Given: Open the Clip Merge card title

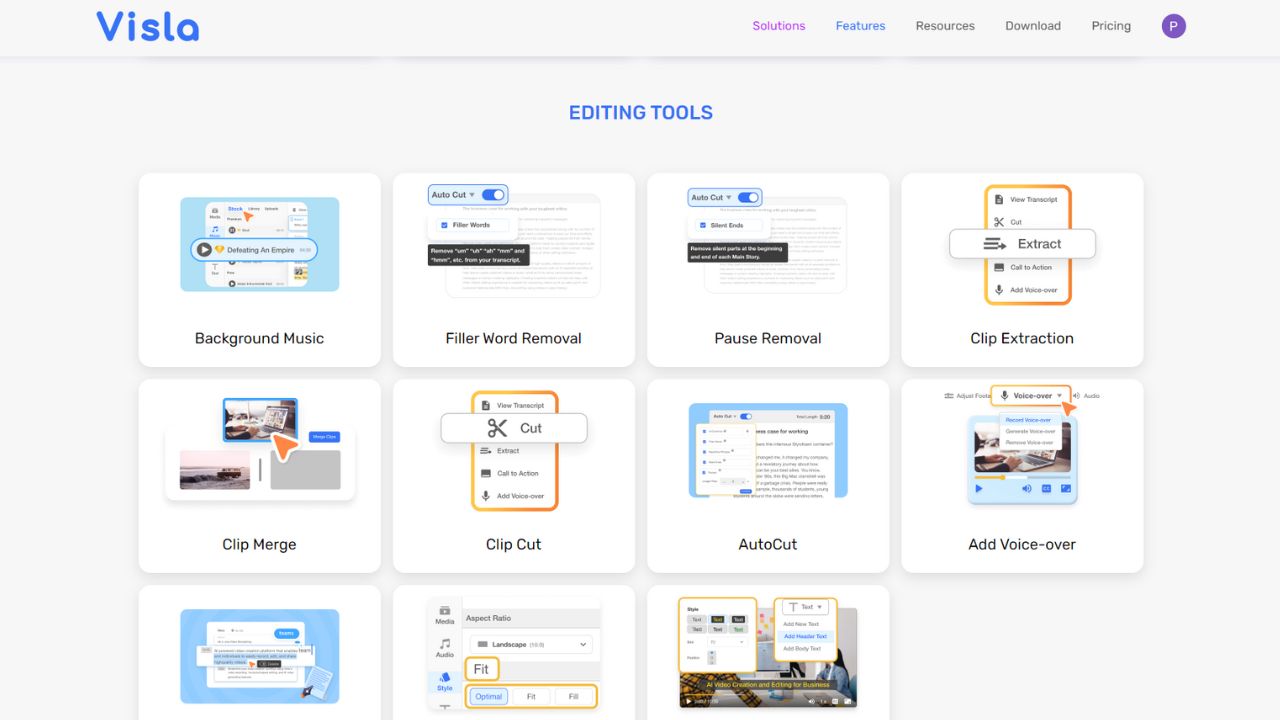Looking at the screenshot, I should pos(259,544).
